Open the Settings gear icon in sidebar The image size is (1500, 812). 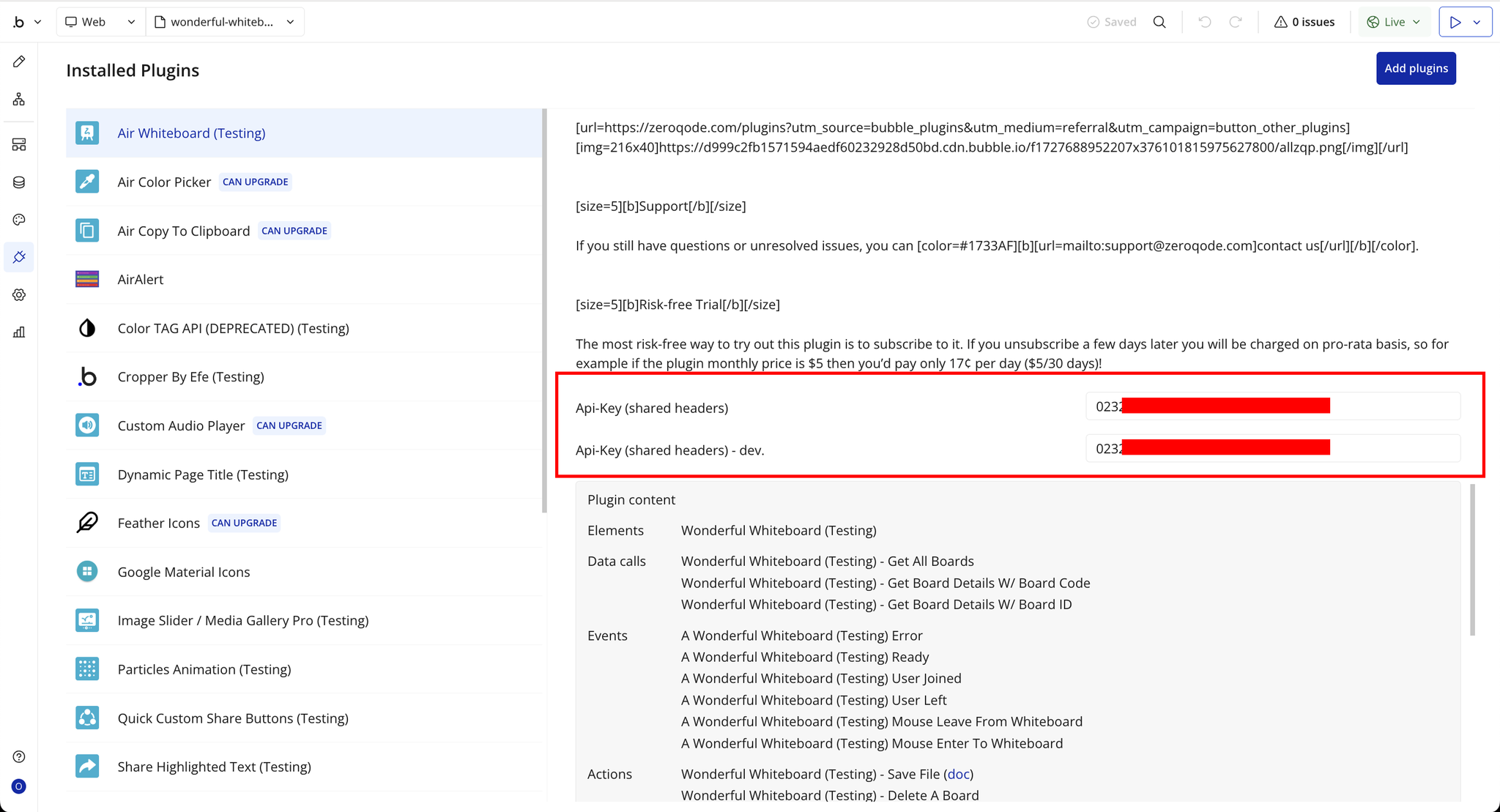tap(19, 294)
